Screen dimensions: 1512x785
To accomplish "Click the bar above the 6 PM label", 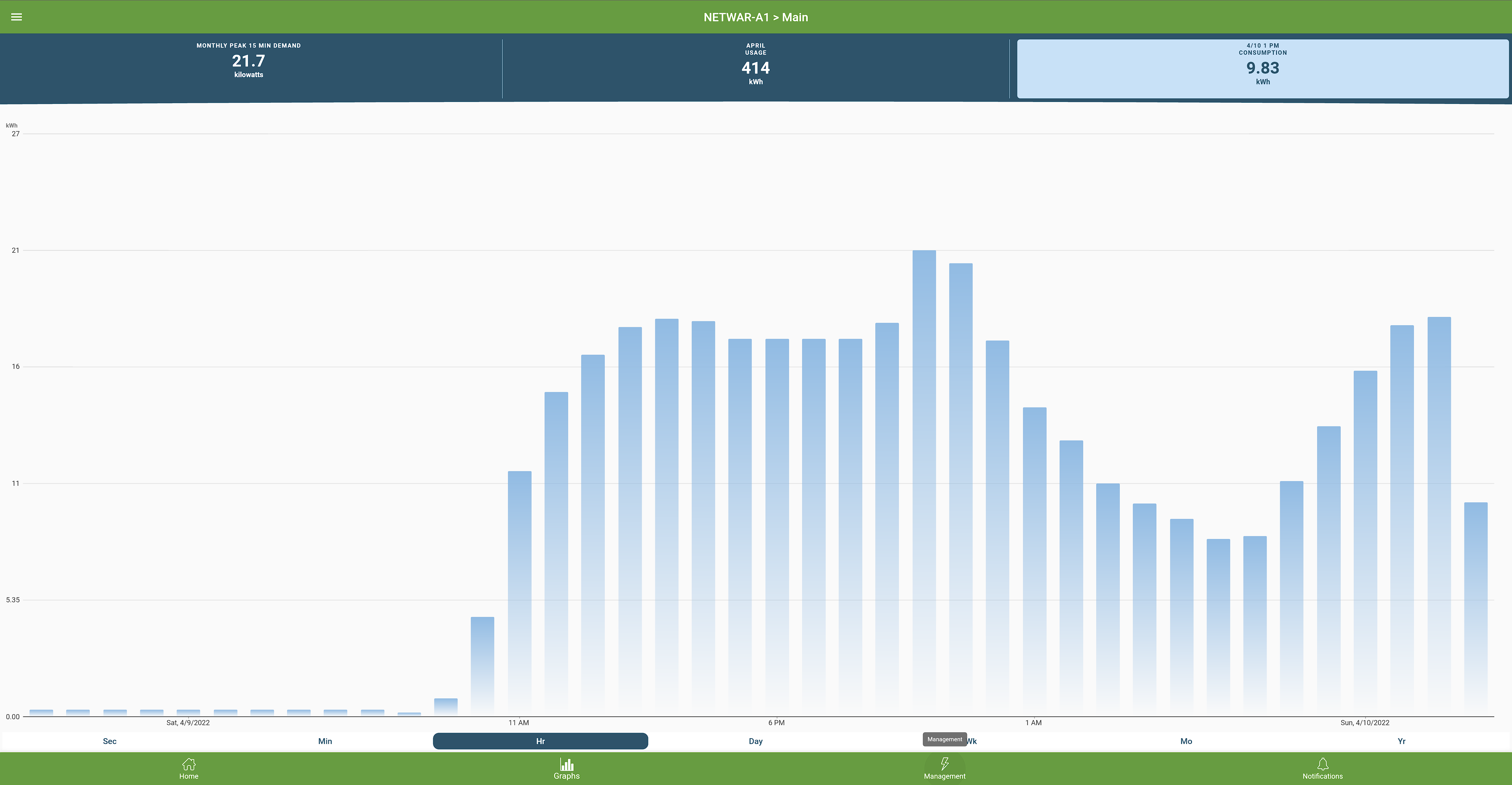I will (x=776, y=528).
